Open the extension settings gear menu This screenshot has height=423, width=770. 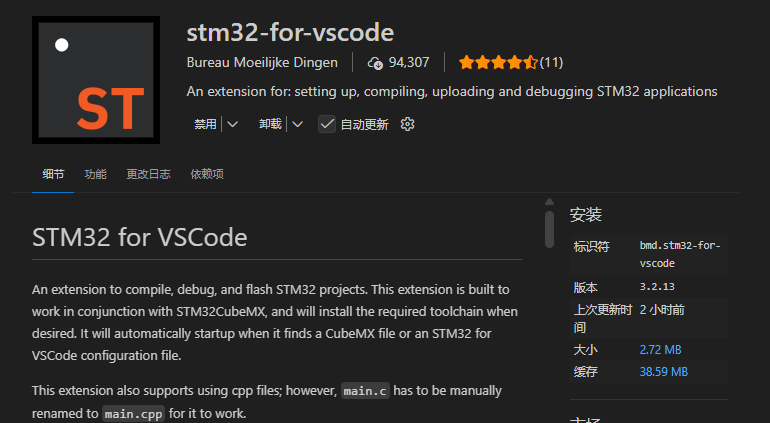(407, 124)
